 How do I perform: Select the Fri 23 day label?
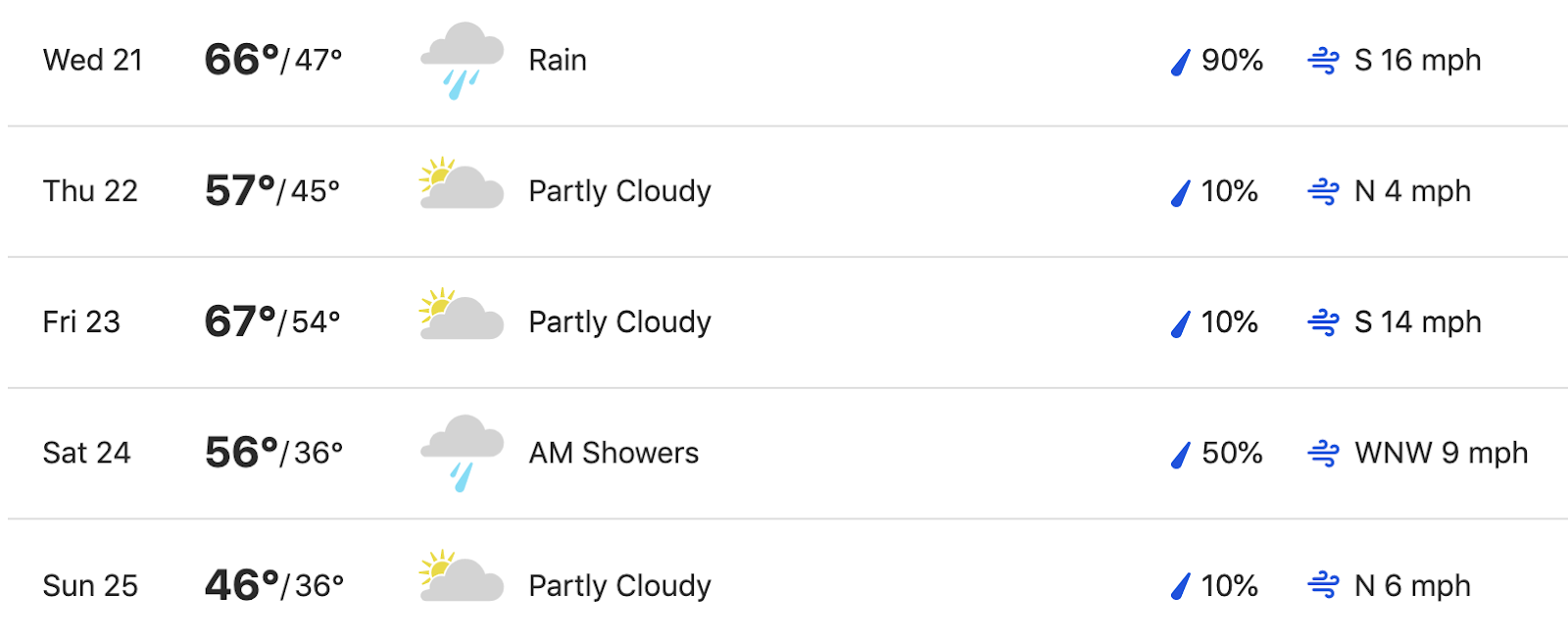pyautogui.click(x=81, y=322)
